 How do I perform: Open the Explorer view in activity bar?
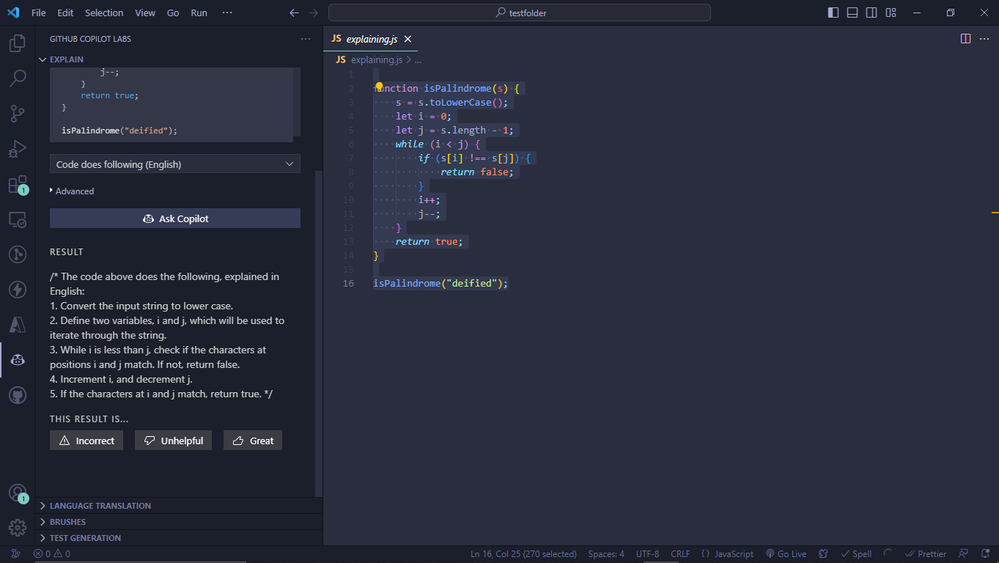(17, 43)
